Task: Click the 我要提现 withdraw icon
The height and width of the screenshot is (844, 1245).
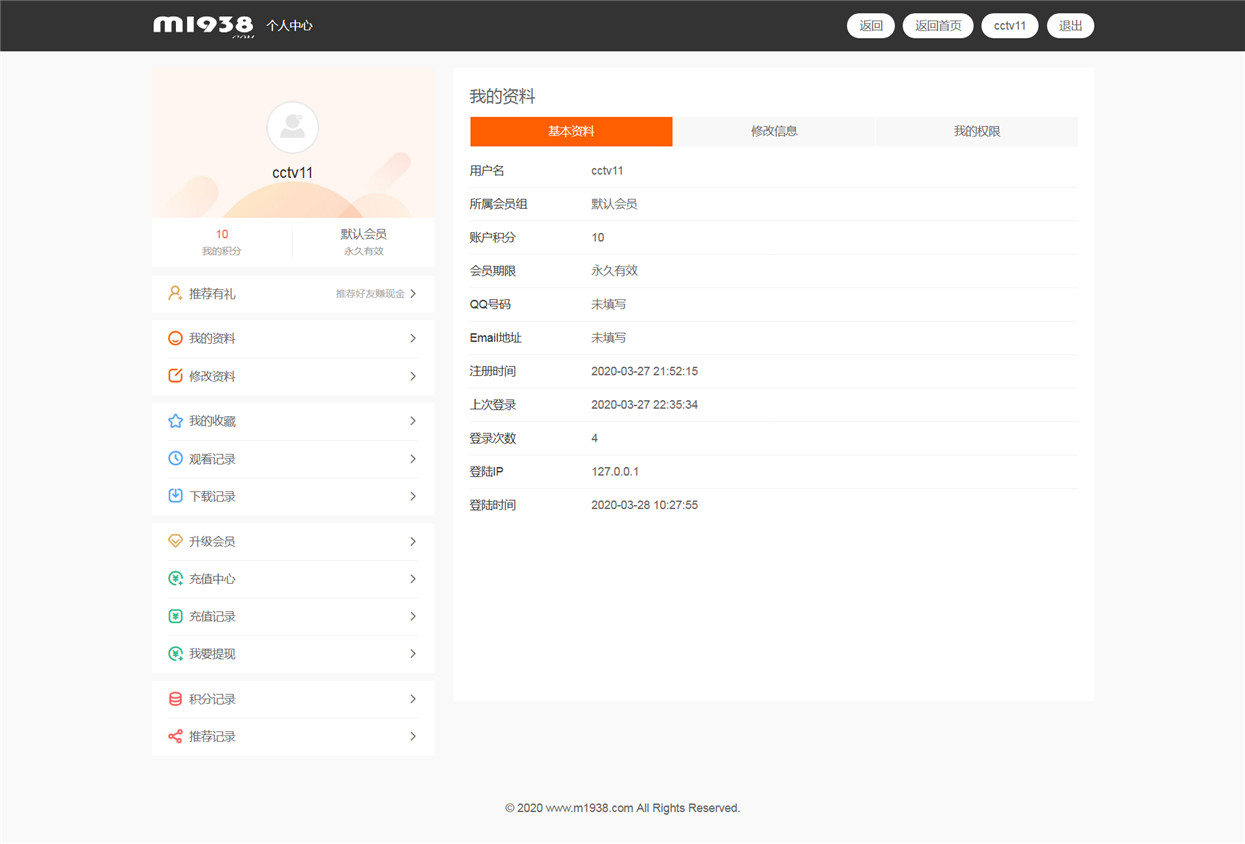Action: (175, 654)
